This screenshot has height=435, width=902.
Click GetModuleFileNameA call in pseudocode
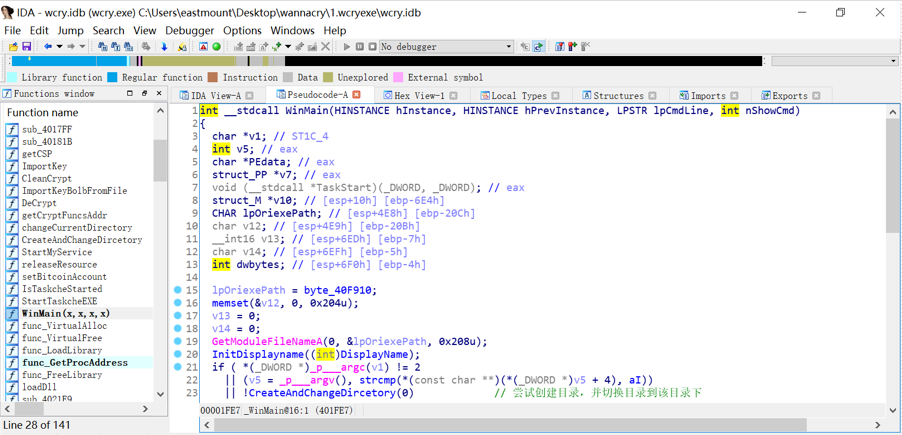tap(267, 341)
